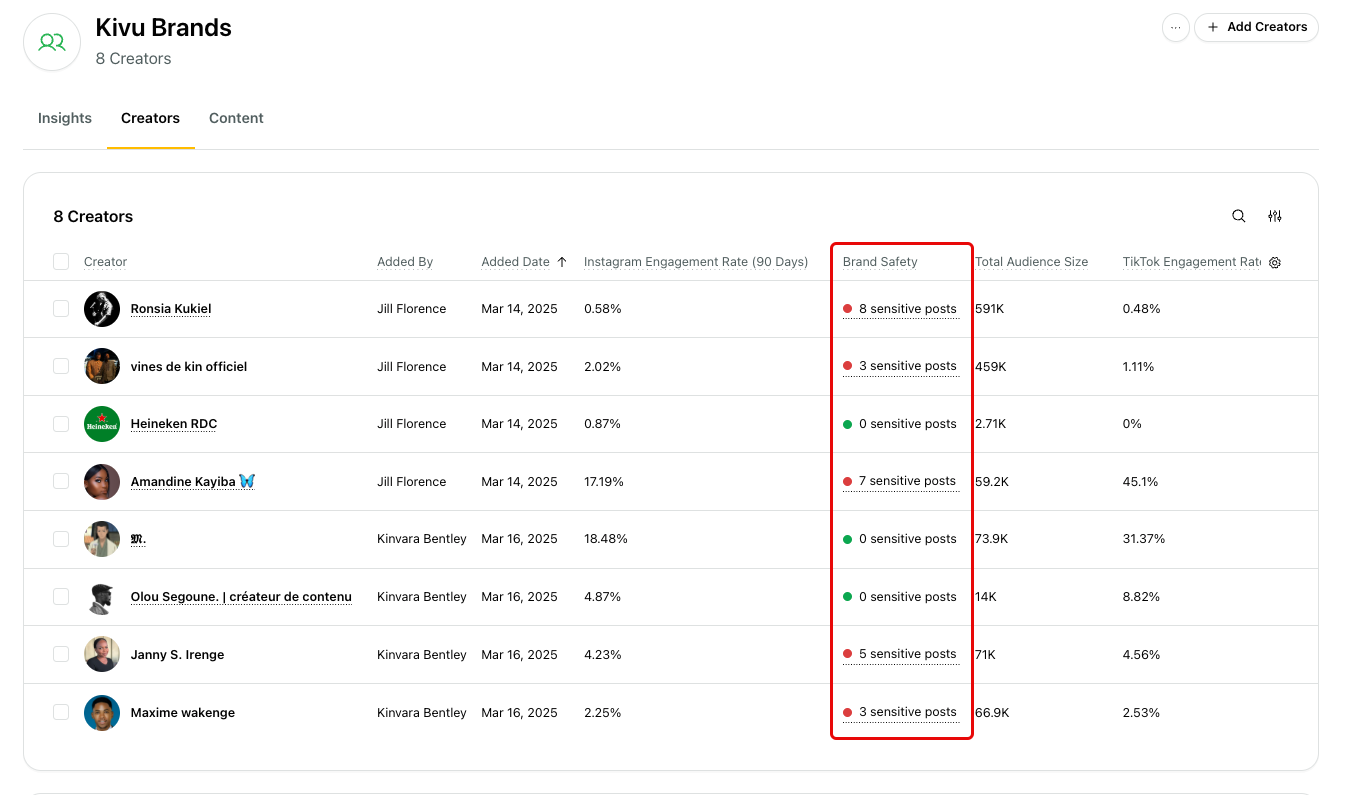The height and width of the screenshot is (795, 1358).
Task: Click the 2.71K audience size cell
Action: click(x=992, y=424)
